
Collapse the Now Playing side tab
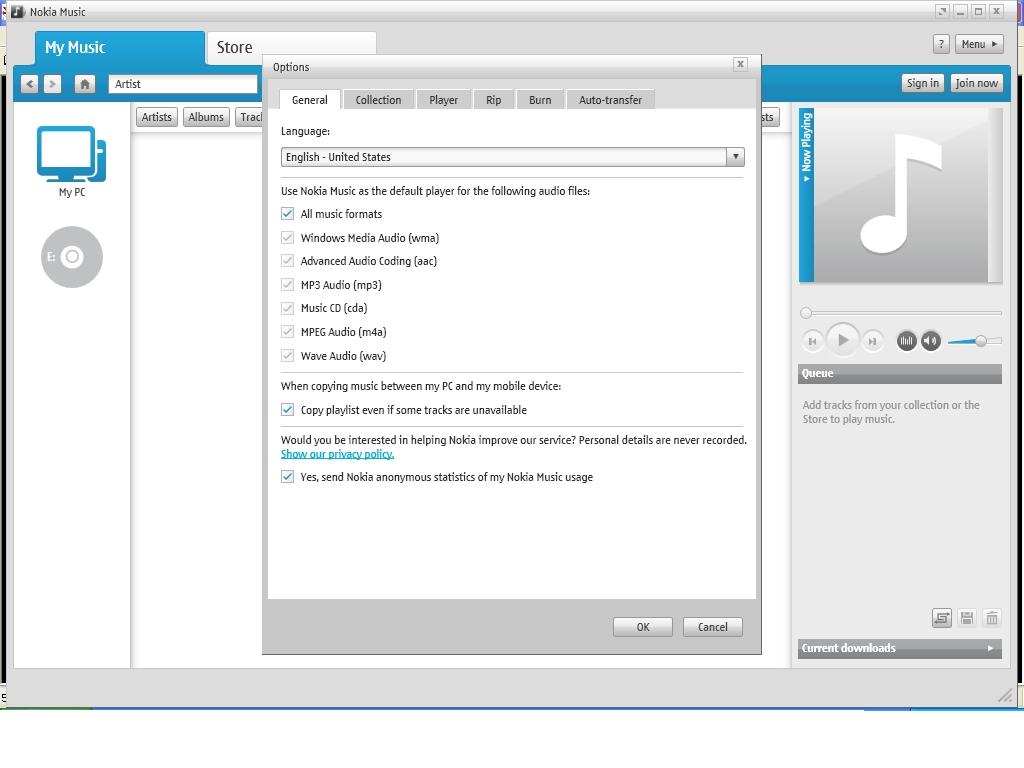coord(807,195)
